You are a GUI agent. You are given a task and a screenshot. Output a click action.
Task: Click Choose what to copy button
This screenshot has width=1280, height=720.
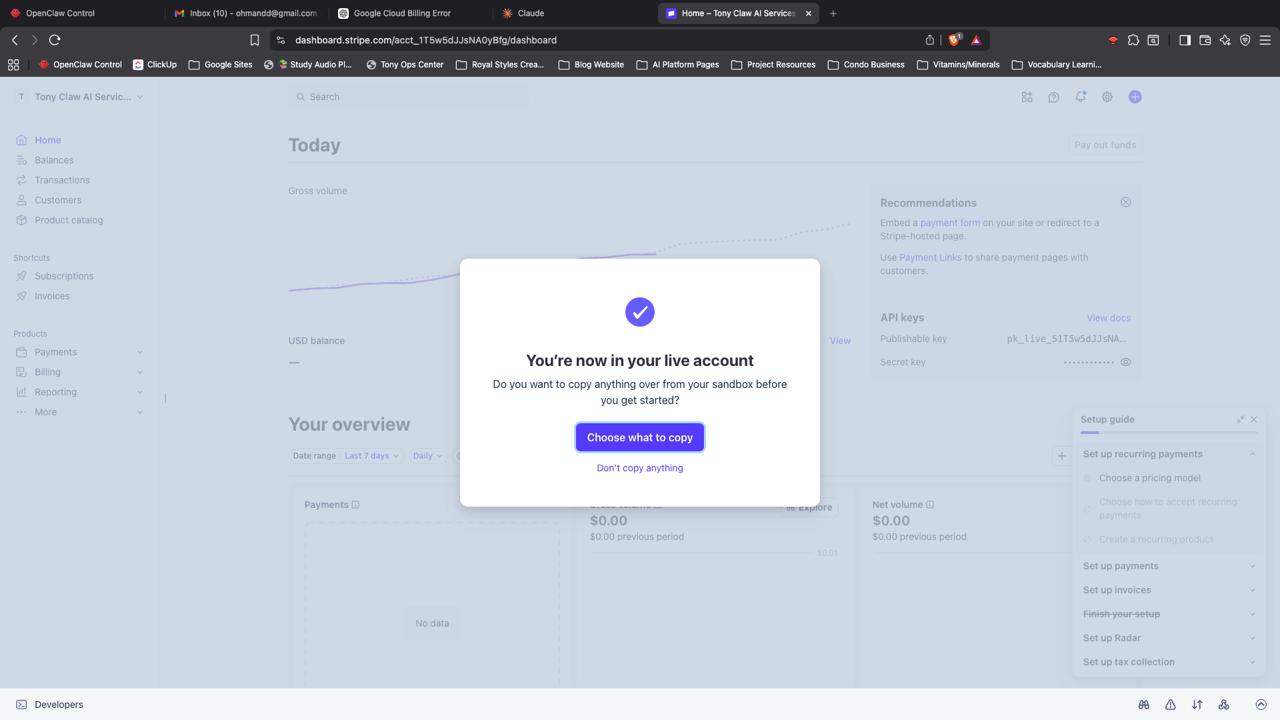point(640,437)
